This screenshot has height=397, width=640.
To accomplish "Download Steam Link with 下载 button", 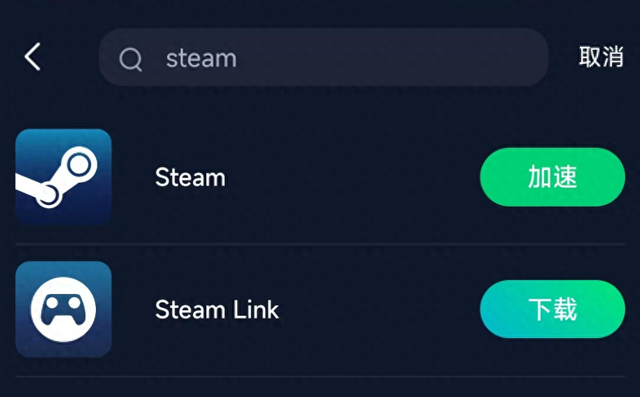I will [553, 309].
